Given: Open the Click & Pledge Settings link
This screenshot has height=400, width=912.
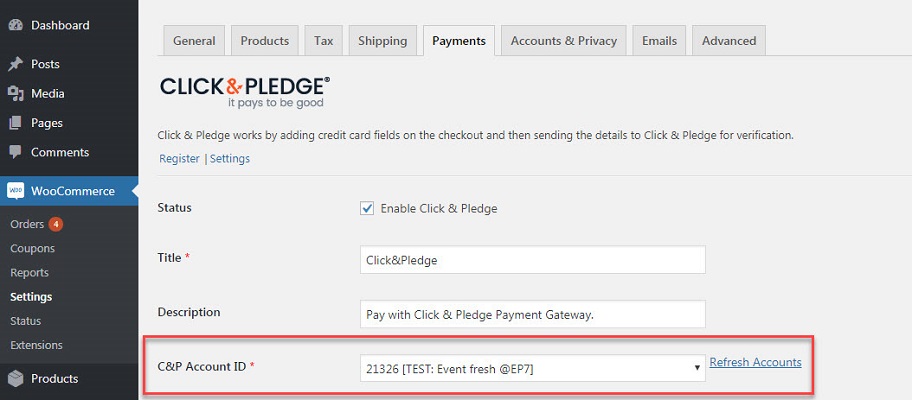Looking at the screenshot, I should (230, 158).
